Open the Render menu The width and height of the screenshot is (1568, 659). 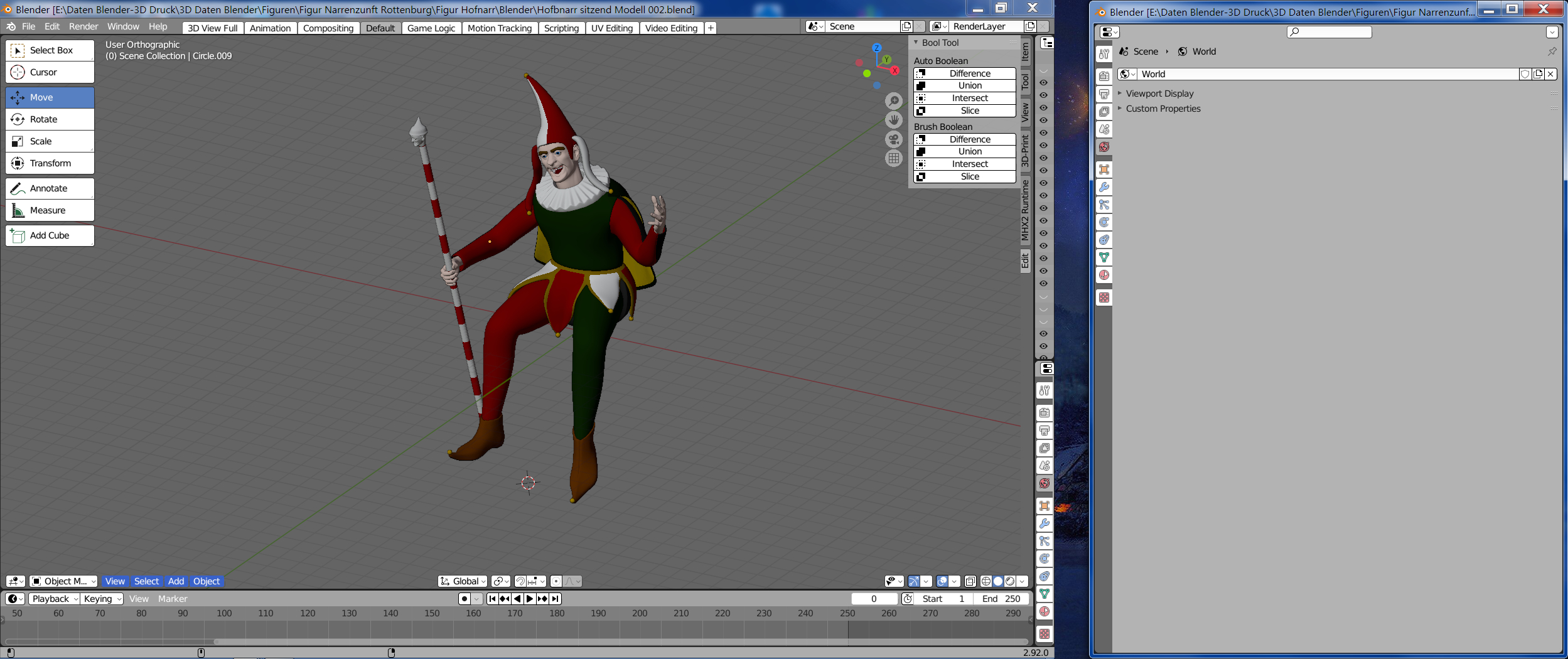[x=83, y=26]
